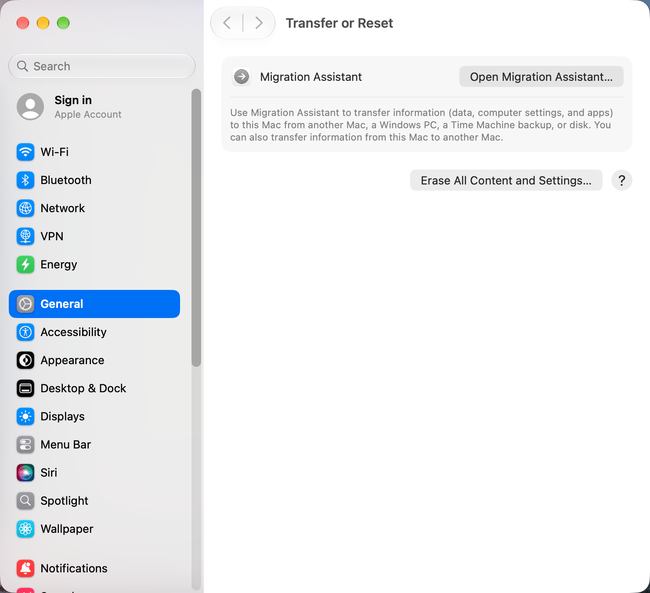Viewport: 650px width, 593px height.
Task: Click the Menu Bar icon
Action: [x=25, y=445]
